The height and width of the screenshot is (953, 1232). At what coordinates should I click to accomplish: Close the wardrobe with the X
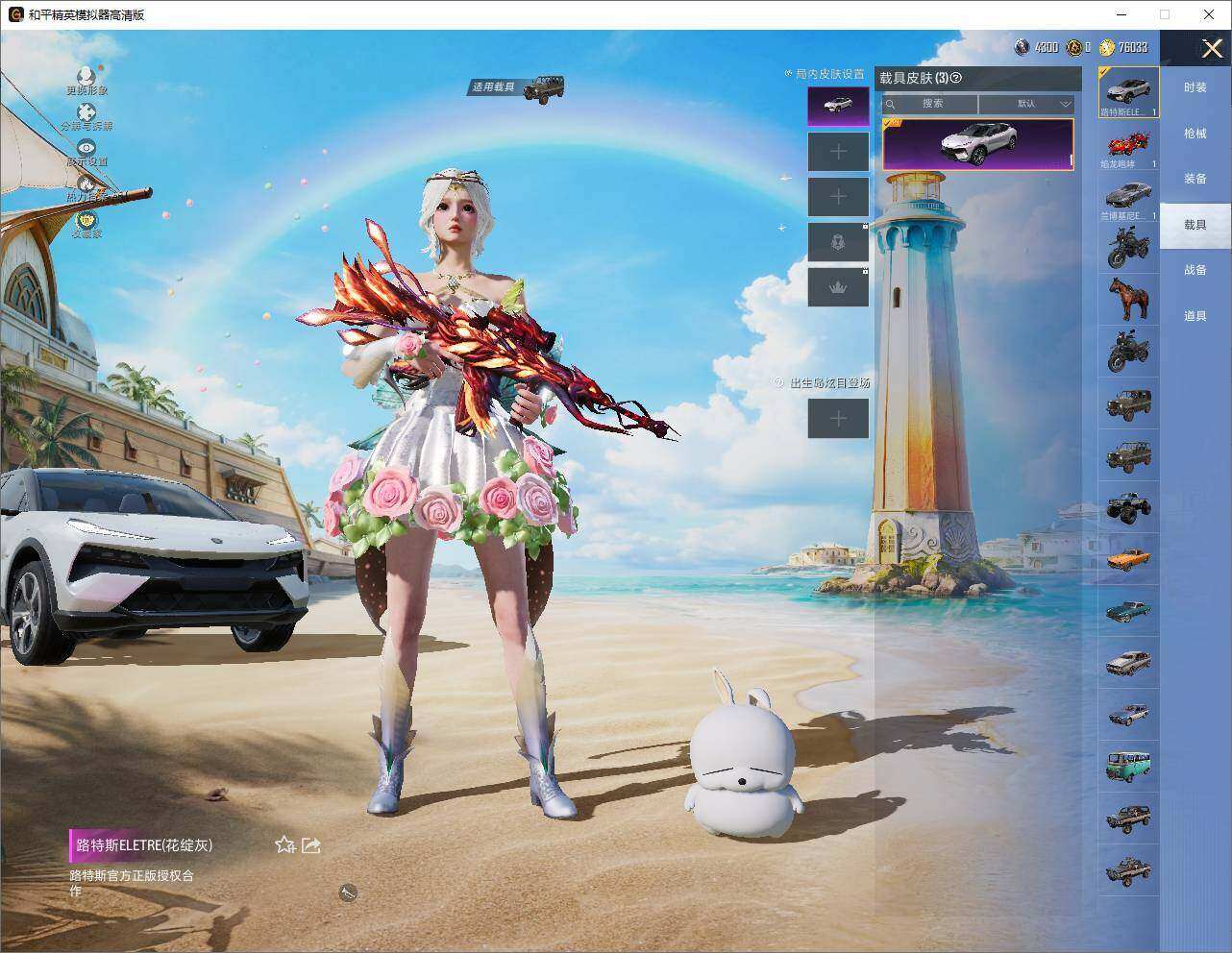(1212, 48)
